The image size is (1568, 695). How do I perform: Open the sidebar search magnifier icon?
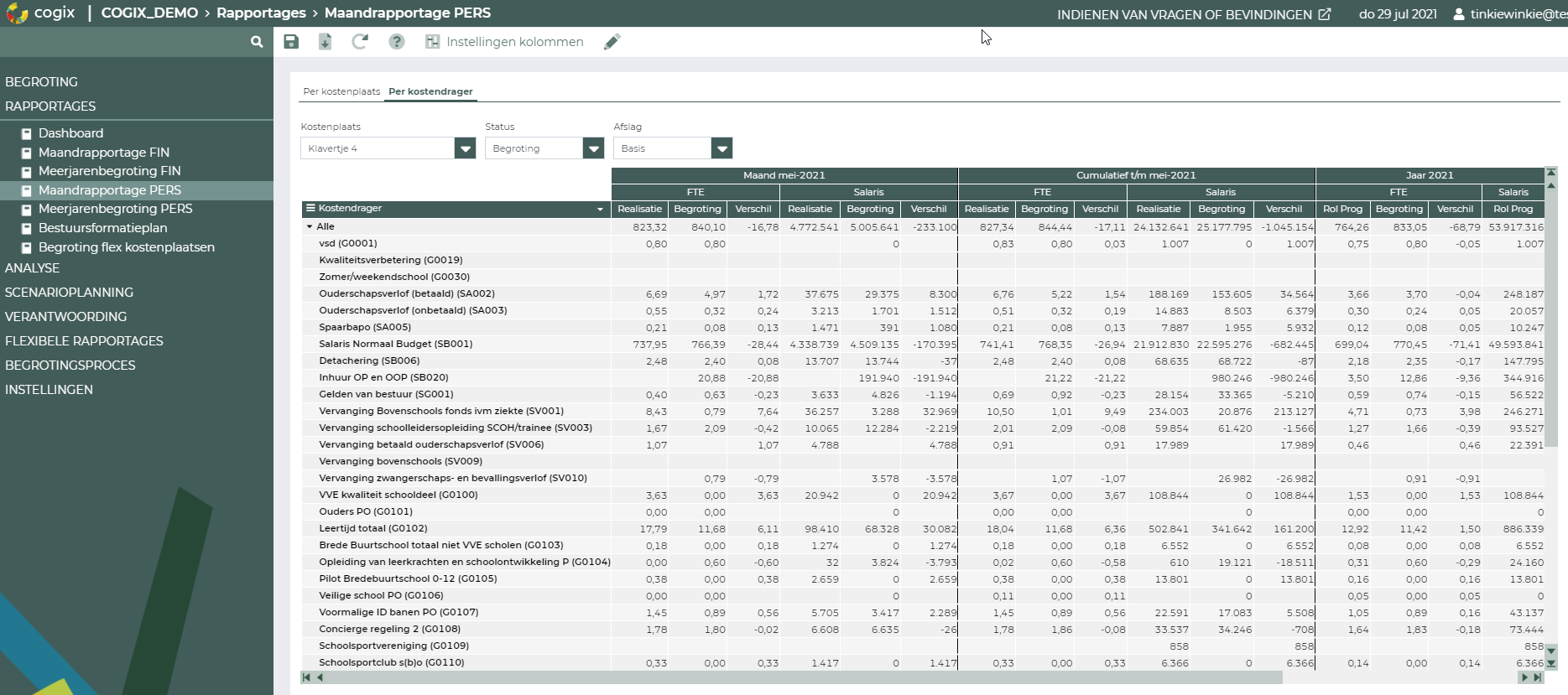[x=257, y=42]
